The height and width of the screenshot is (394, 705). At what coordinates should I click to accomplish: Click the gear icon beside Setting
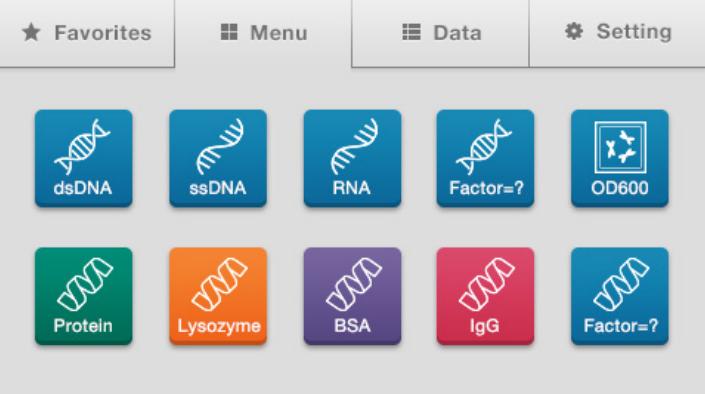click(x=574, y=31)
